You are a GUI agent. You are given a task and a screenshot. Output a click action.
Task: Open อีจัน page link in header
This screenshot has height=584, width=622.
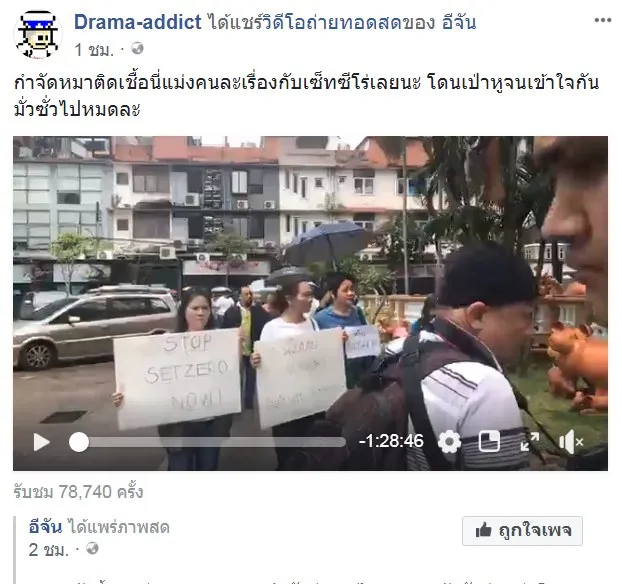coord(459,22)
